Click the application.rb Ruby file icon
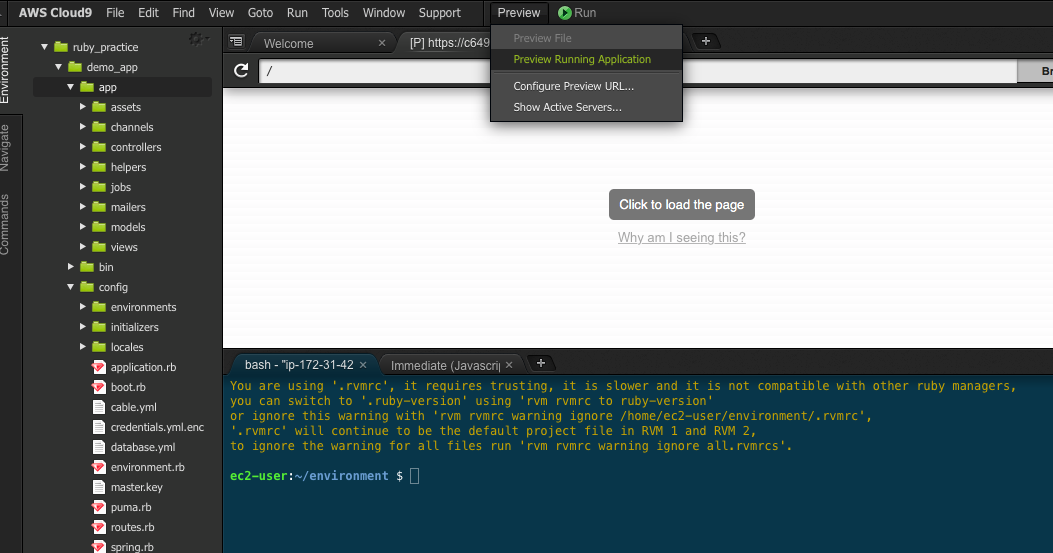The width and height of the screenshot is (1053, 553). [99, 367]
